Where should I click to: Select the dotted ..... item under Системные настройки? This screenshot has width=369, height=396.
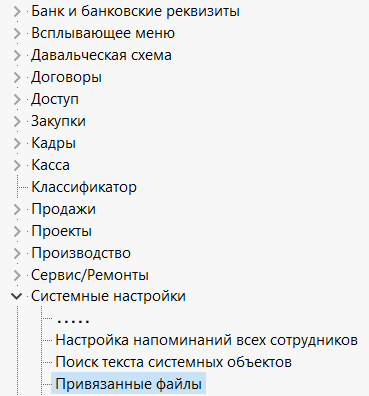click(x=73, y=321)
